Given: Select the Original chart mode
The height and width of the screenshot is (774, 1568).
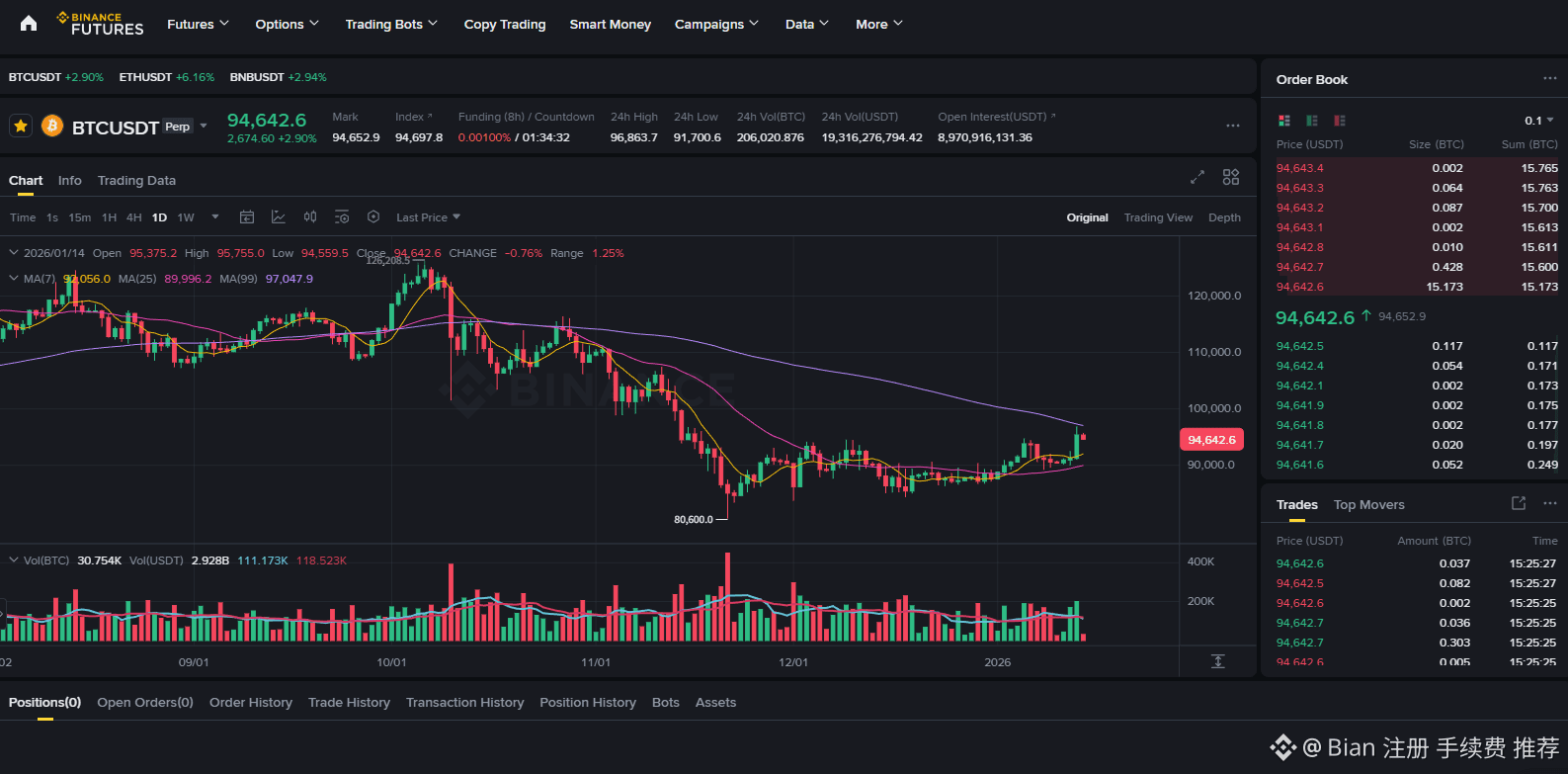Looking at the screenshot, I should (1087, 217).
